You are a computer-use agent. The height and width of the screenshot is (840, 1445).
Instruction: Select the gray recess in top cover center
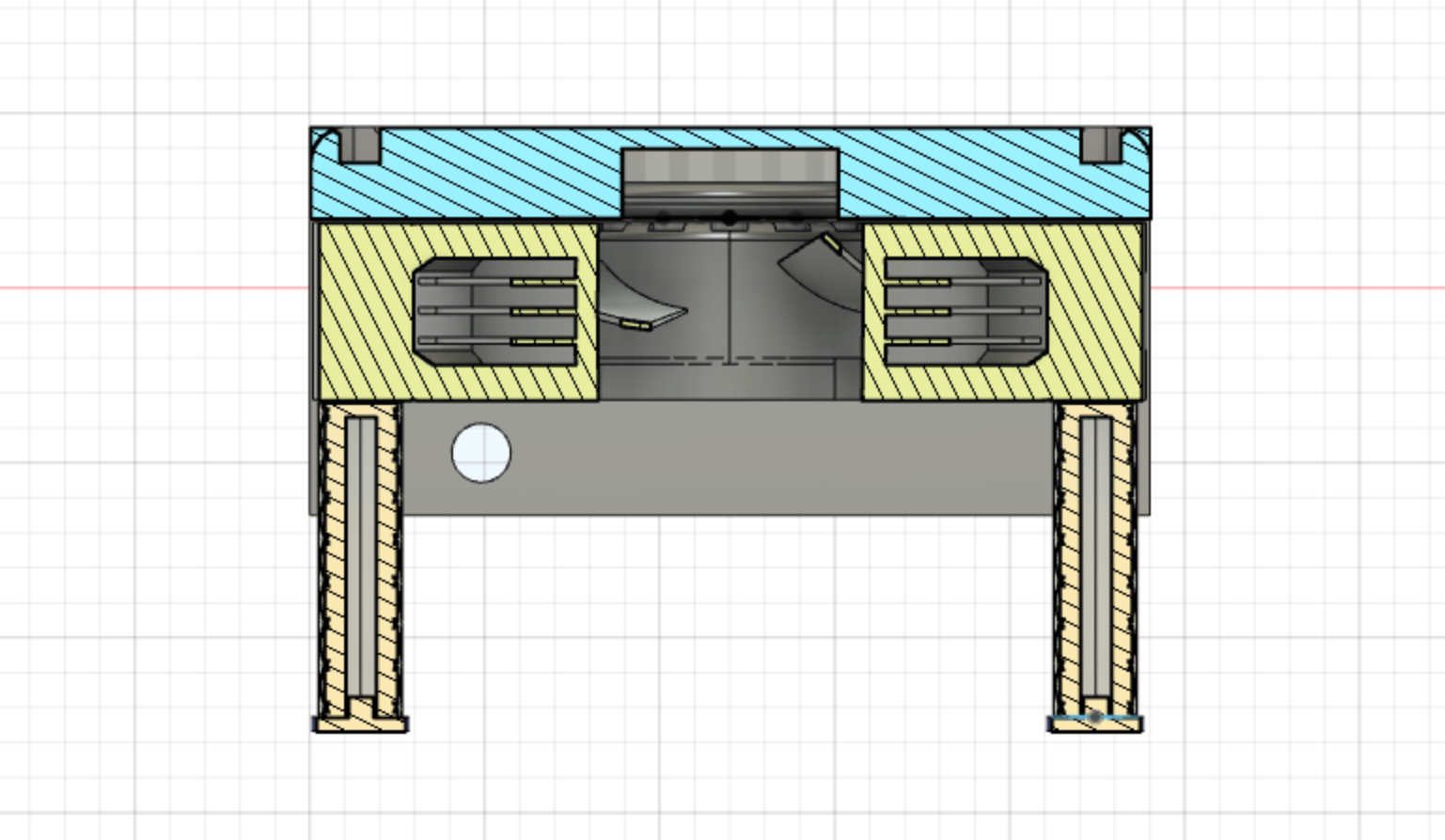(730, 181)
